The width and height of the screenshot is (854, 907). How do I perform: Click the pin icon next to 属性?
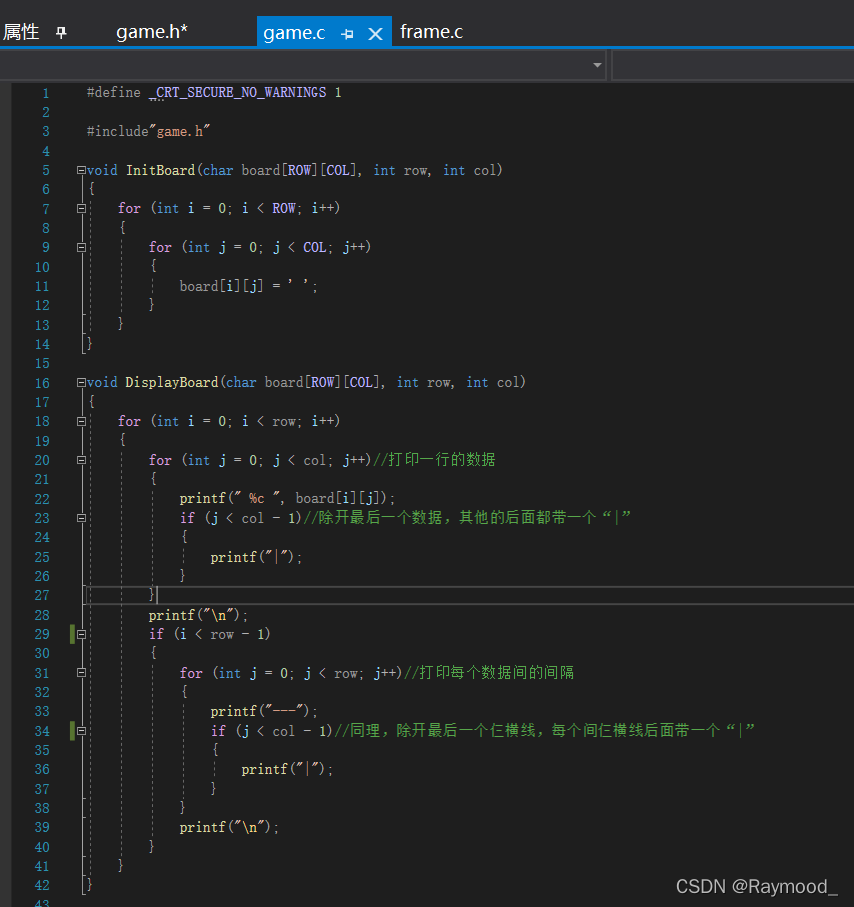61,33
